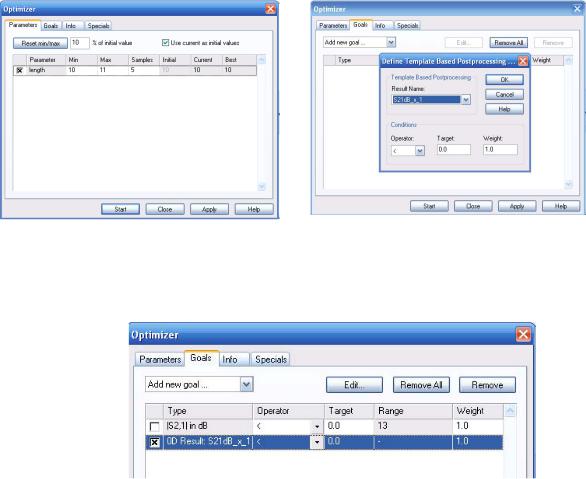This screenshot has height=479, width=586.
Task: Open Specials tab in the two-goal Optimizer window
Action: click(x=271, y=359)
